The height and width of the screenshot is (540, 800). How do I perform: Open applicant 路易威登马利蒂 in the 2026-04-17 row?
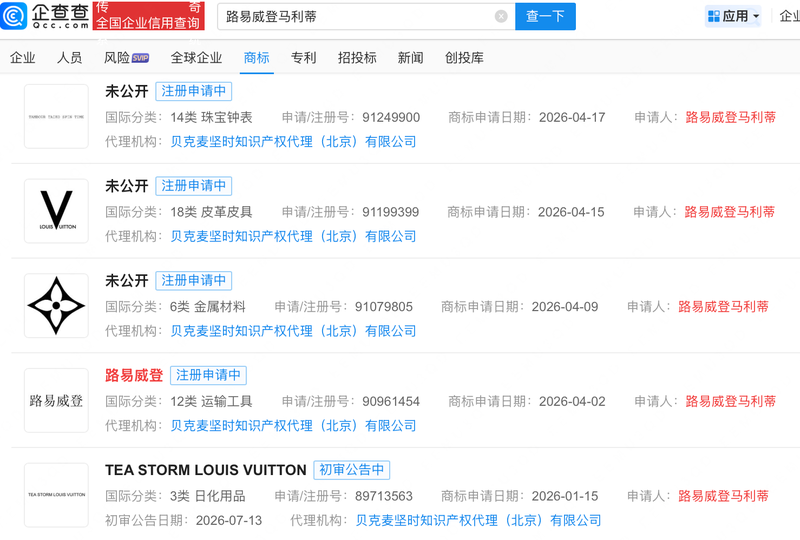tap(731, 117)
